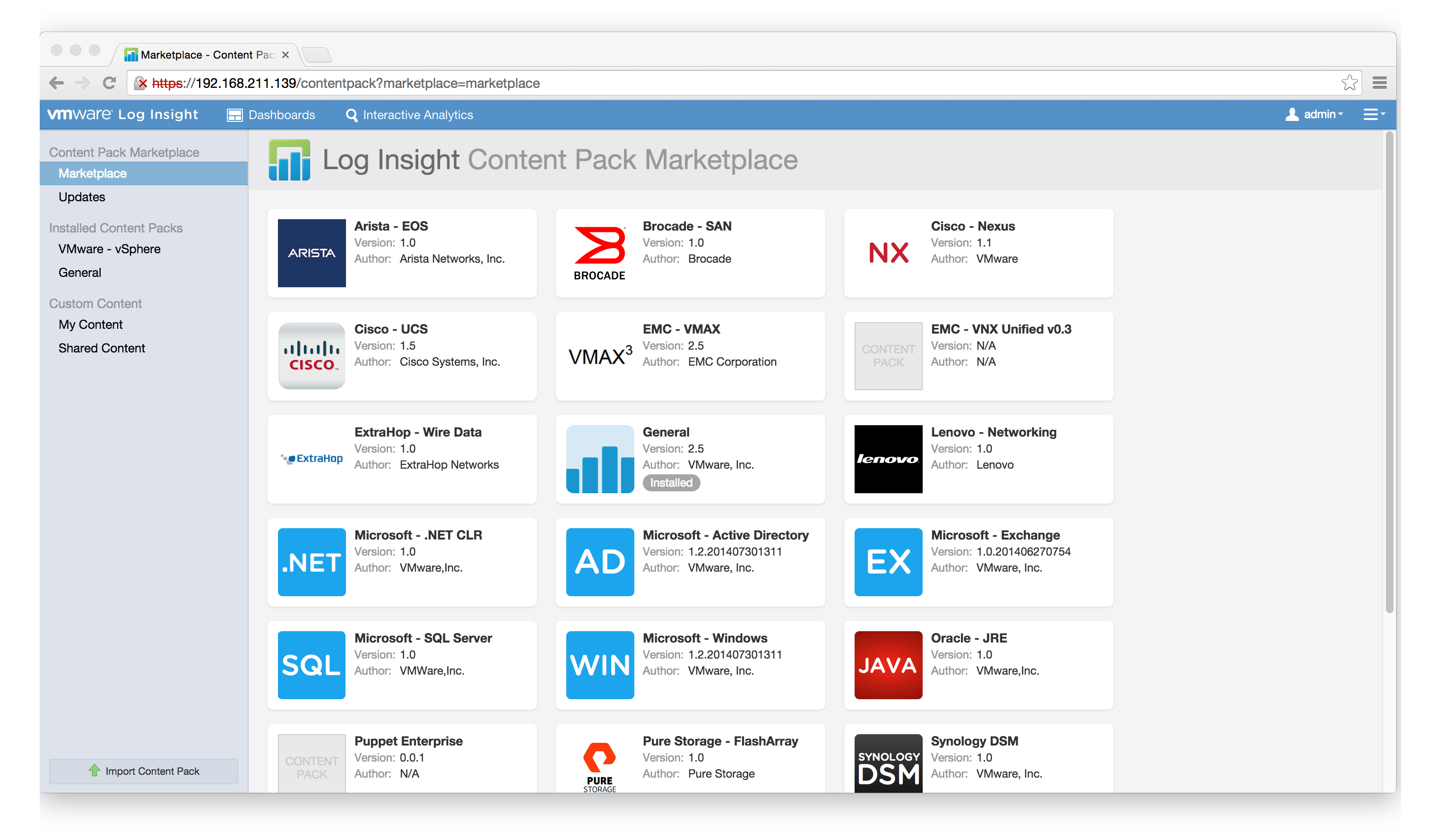Image resolution: width=1436 pixels, height=840 pixels.
Task: Click the Microsoft - Windows title
Action: pyautogui.click(x=705, y=638)
